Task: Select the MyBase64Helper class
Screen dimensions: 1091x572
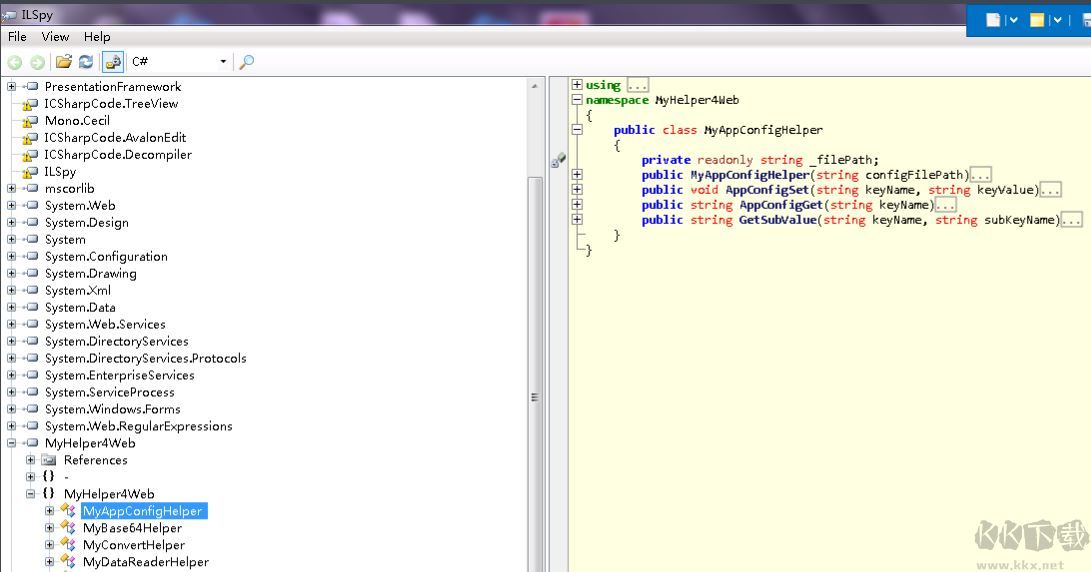Action: (x=132, y=528)
